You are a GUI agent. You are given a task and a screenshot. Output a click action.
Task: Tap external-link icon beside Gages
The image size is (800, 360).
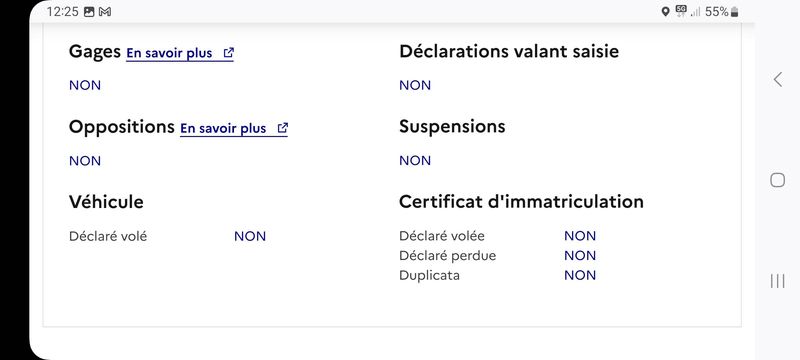(x=229, y=53)
